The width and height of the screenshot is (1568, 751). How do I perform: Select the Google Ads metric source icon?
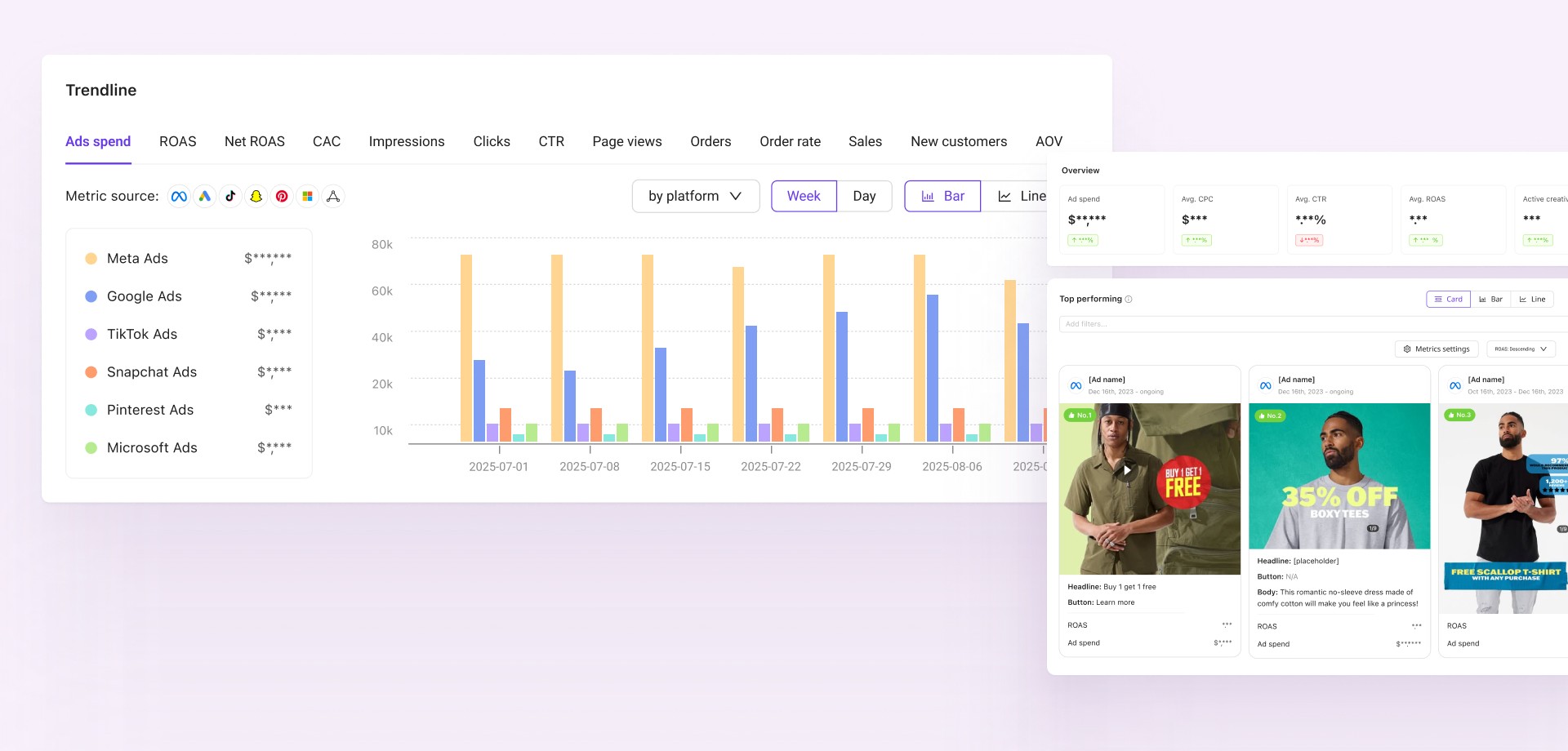[205, 196]
